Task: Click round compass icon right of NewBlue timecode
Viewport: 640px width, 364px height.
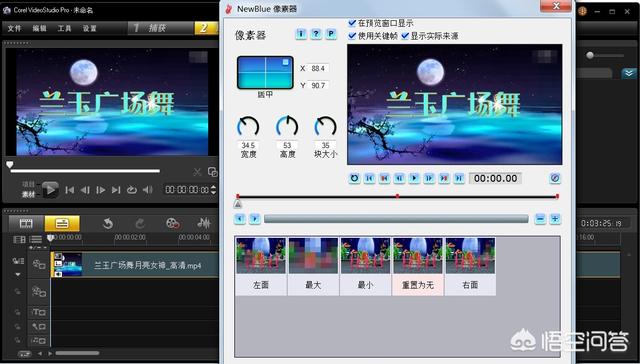Action: 555,178
